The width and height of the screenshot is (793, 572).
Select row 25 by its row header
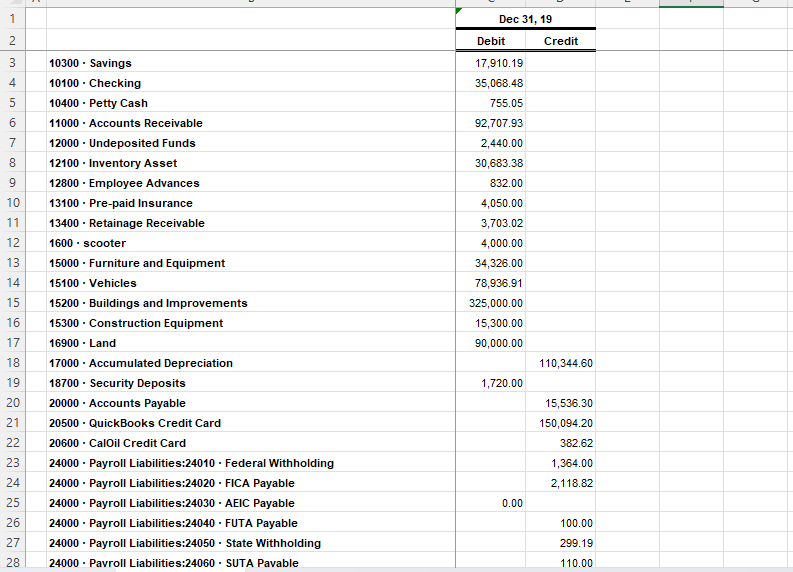[x=12, y=502]
